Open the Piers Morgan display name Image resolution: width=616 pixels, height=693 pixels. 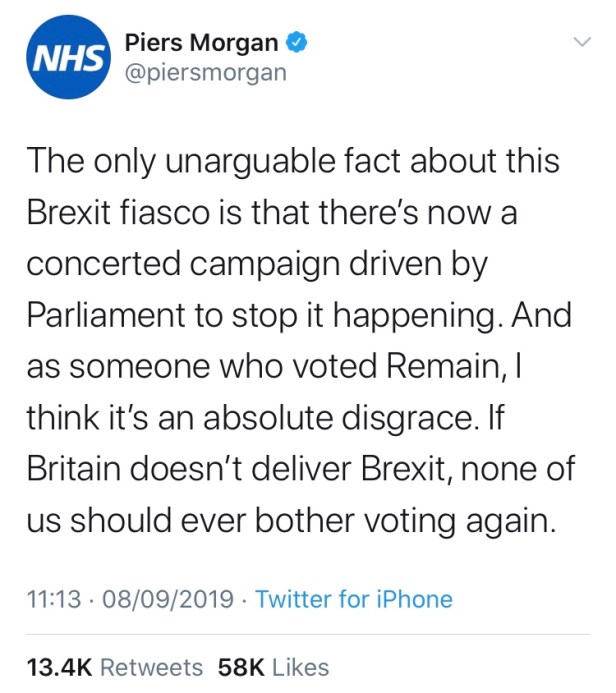202,43
